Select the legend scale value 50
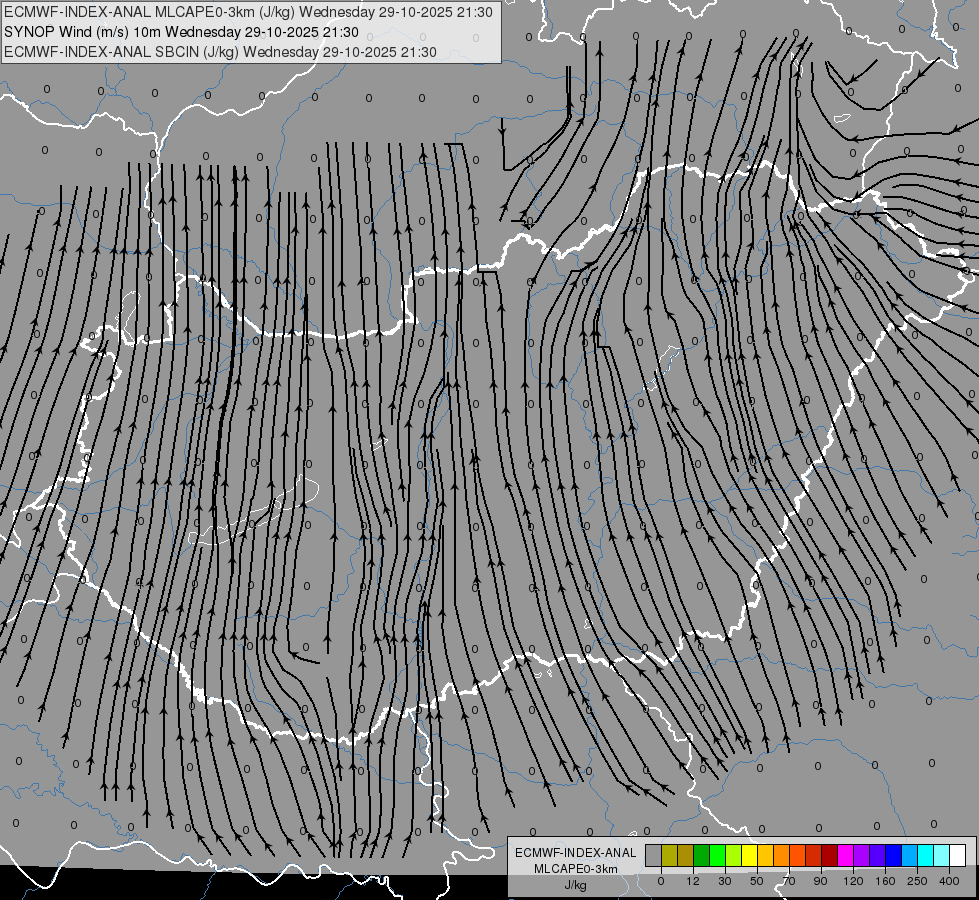This screenshot has height=900, width=979. pos(757,881)
